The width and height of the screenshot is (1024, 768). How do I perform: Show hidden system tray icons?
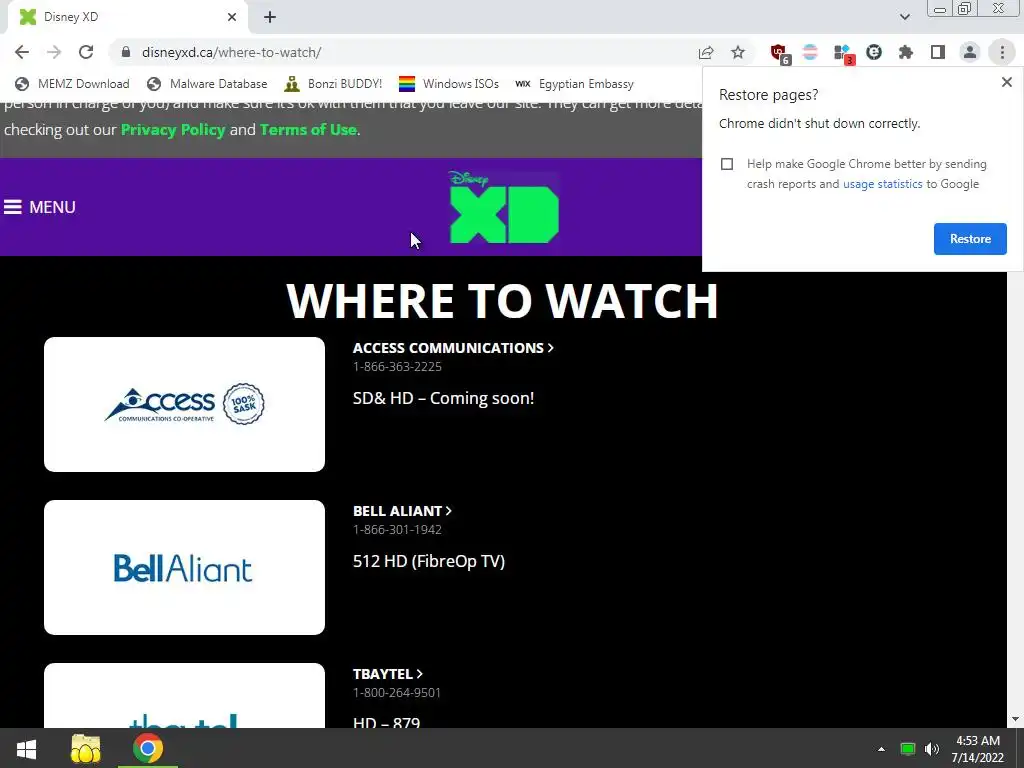point(881,749)
